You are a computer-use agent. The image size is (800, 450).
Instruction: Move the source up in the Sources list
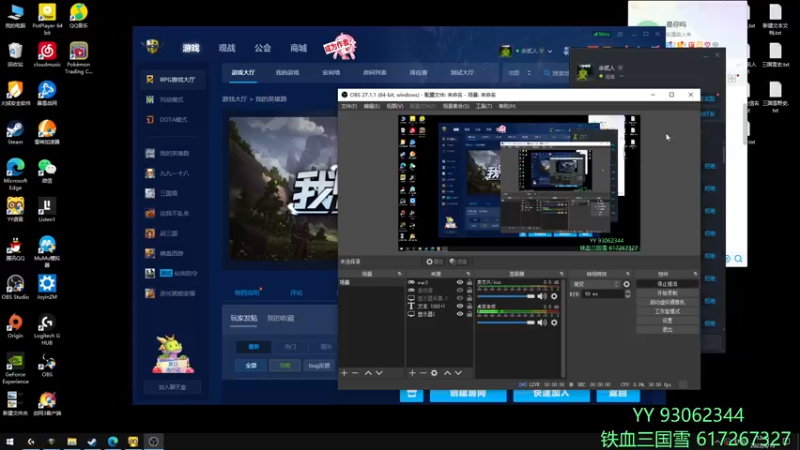point(447,373)
